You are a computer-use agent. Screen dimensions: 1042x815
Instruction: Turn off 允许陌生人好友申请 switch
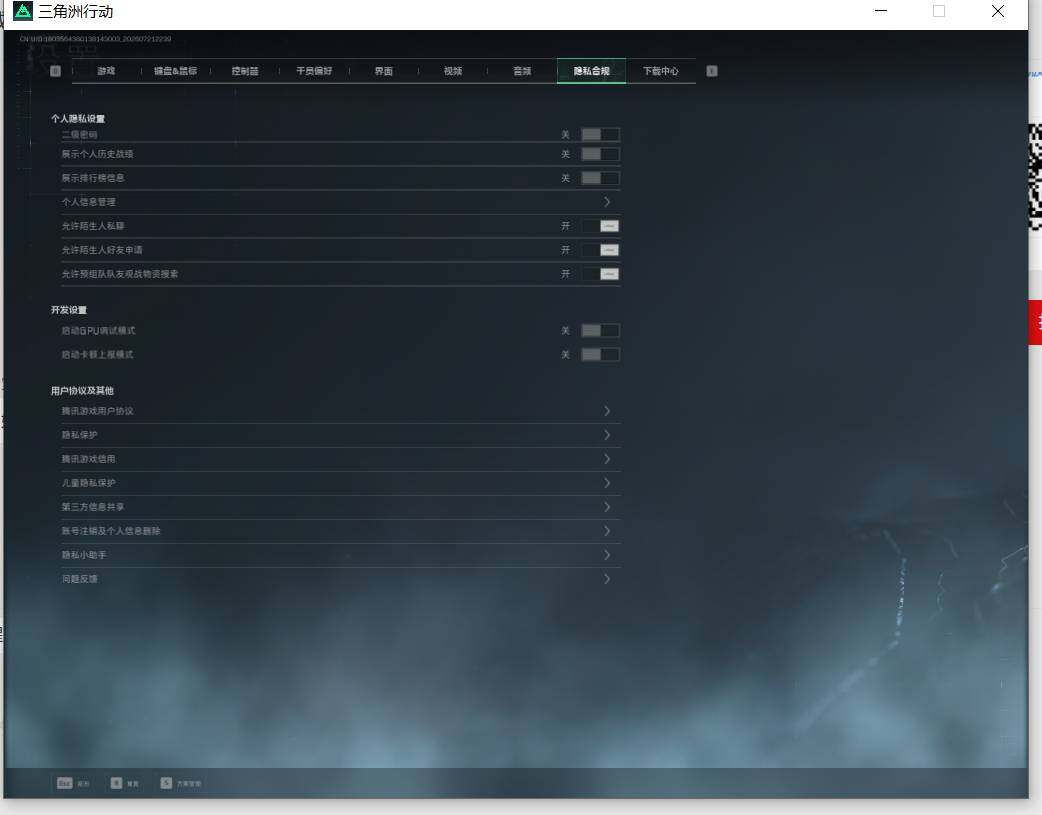pyautogui.click(x=600, y=250)
